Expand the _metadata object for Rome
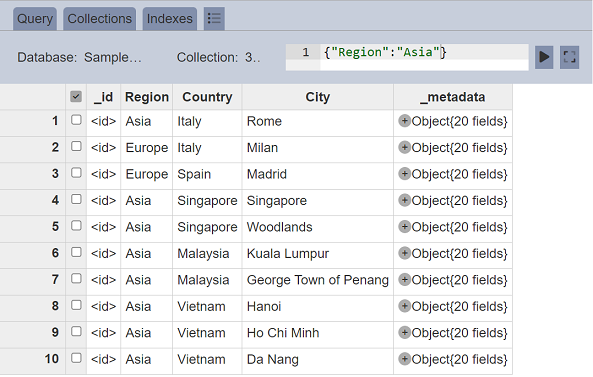Image resolution: width=593 pixels, height=377 pixels. (x=404, y=121)
